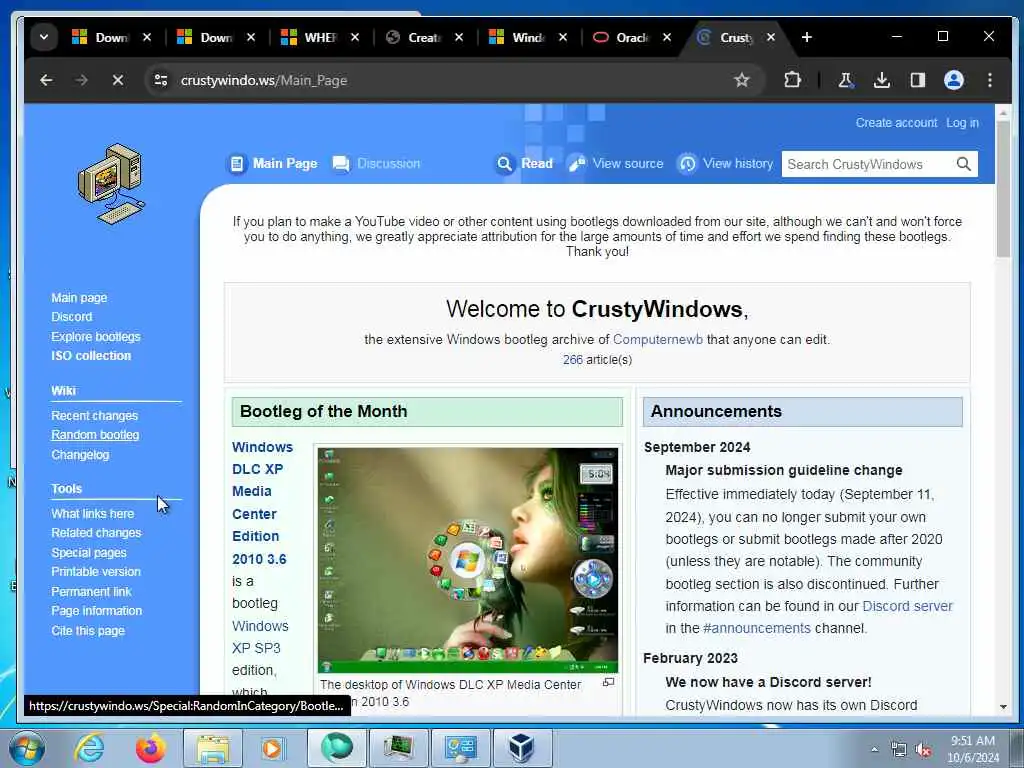
Task: Follow the Discord server link in announcements
Action: [x=907, y=606]
